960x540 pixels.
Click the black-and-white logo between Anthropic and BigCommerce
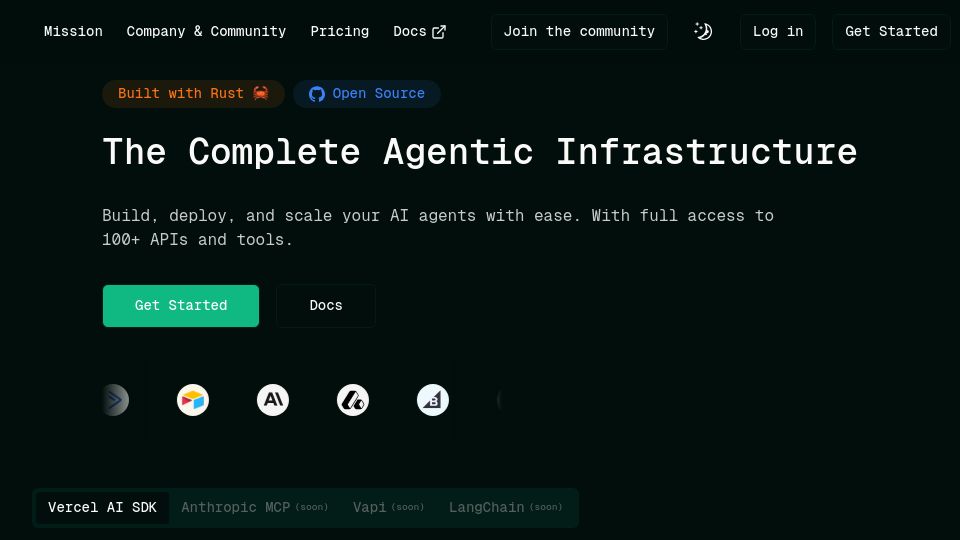353,400
